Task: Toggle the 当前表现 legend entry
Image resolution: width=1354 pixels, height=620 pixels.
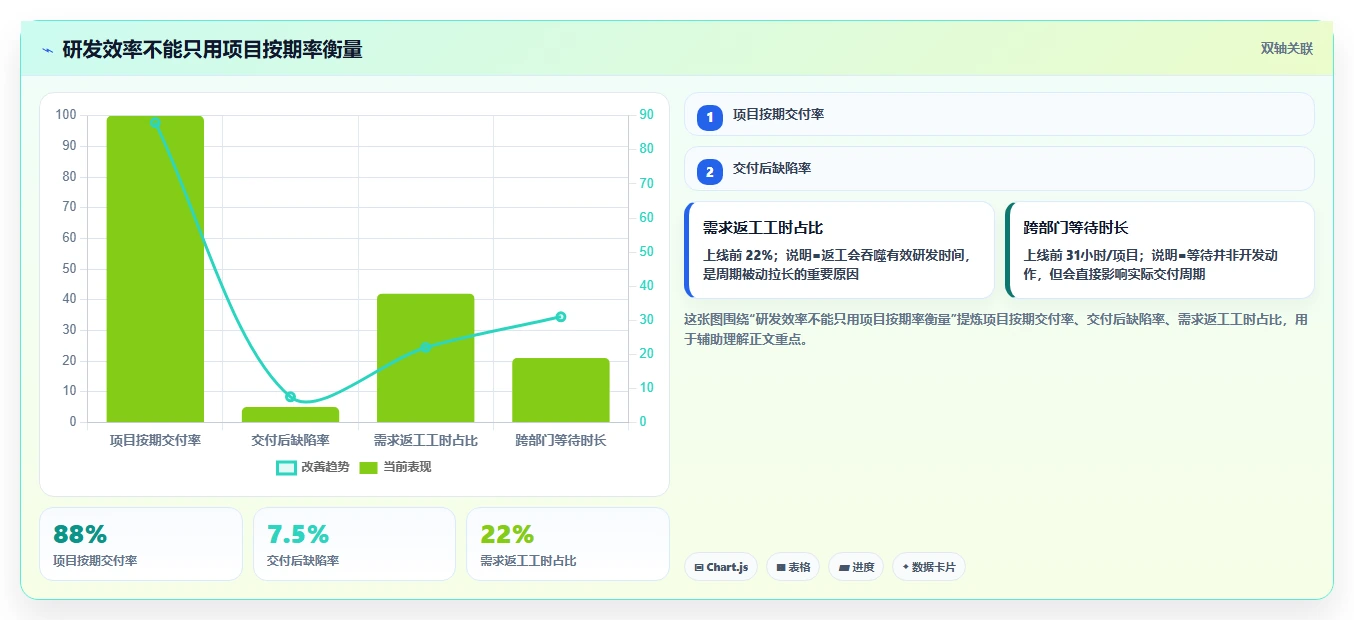Action: [x=395, y=467]
